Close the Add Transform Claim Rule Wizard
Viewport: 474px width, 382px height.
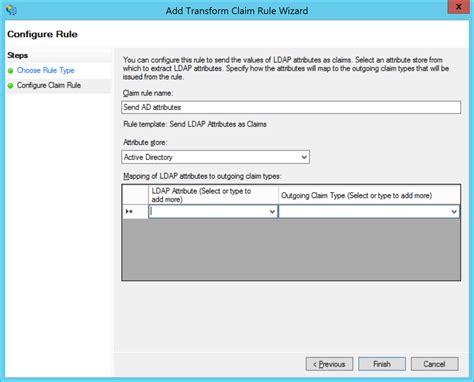pyautogui.click(x=458, y=7)
